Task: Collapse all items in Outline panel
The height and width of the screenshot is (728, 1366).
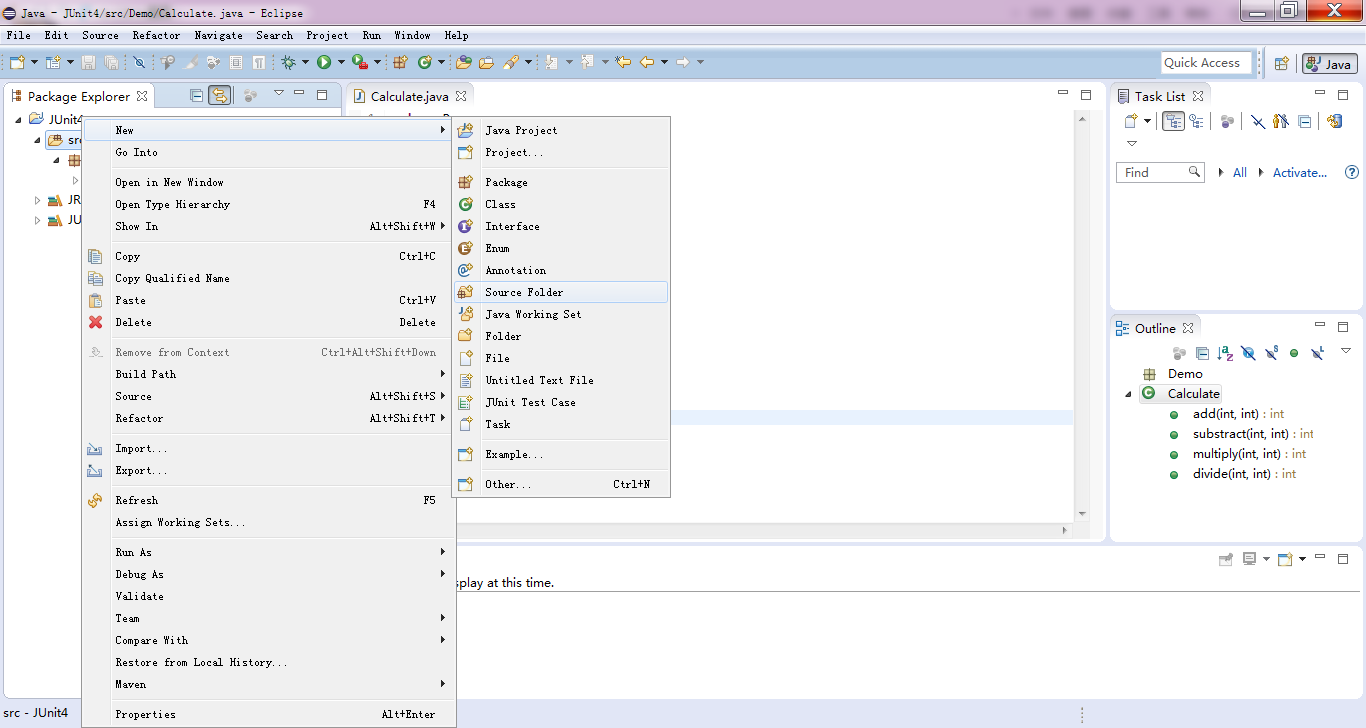Action: (1203, 353)
